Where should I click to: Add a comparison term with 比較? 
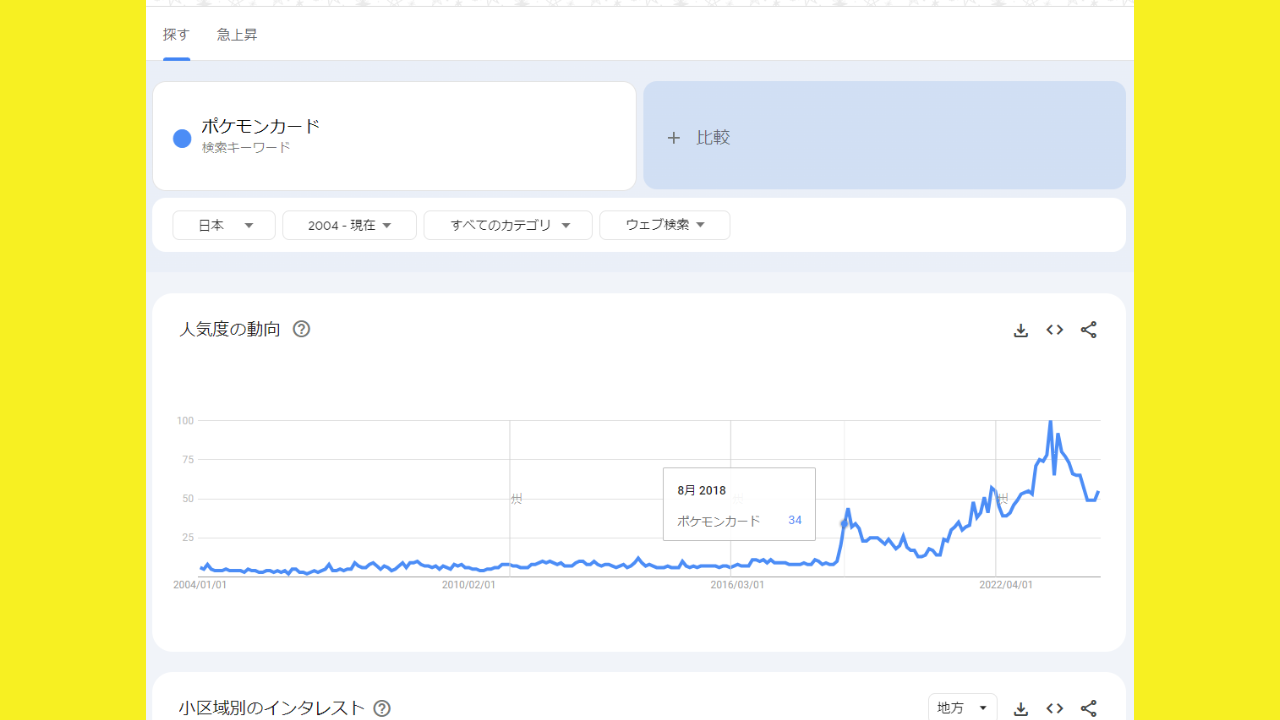point(884,136)
